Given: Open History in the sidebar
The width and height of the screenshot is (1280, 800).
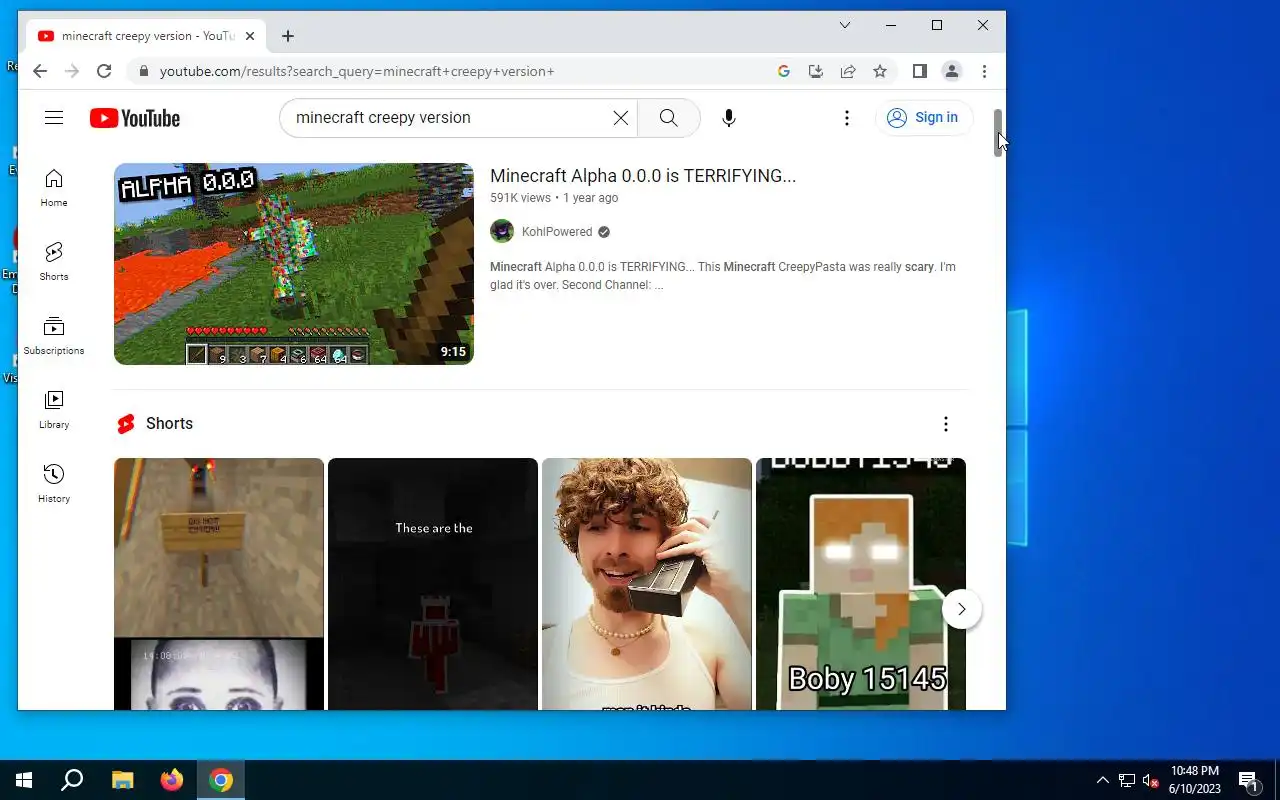Looking at the screenshot, I should [x=54, y=484].
